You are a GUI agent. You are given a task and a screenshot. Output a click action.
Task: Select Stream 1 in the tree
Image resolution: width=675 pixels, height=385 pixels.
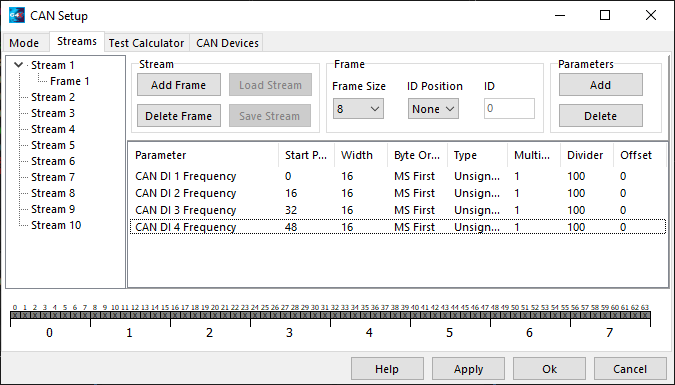tap(53, 65)
